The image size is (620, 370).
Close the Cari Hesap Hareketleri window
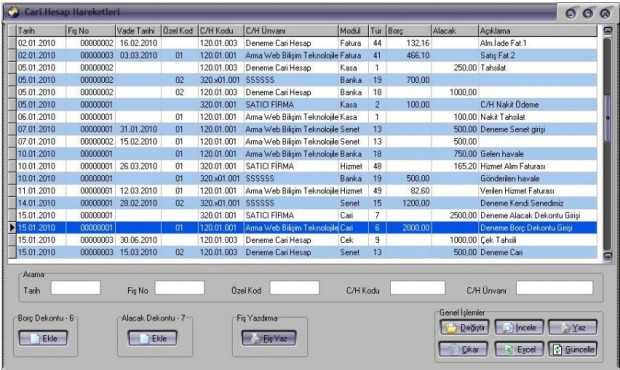pyautogui.click(x=605, y=13)
